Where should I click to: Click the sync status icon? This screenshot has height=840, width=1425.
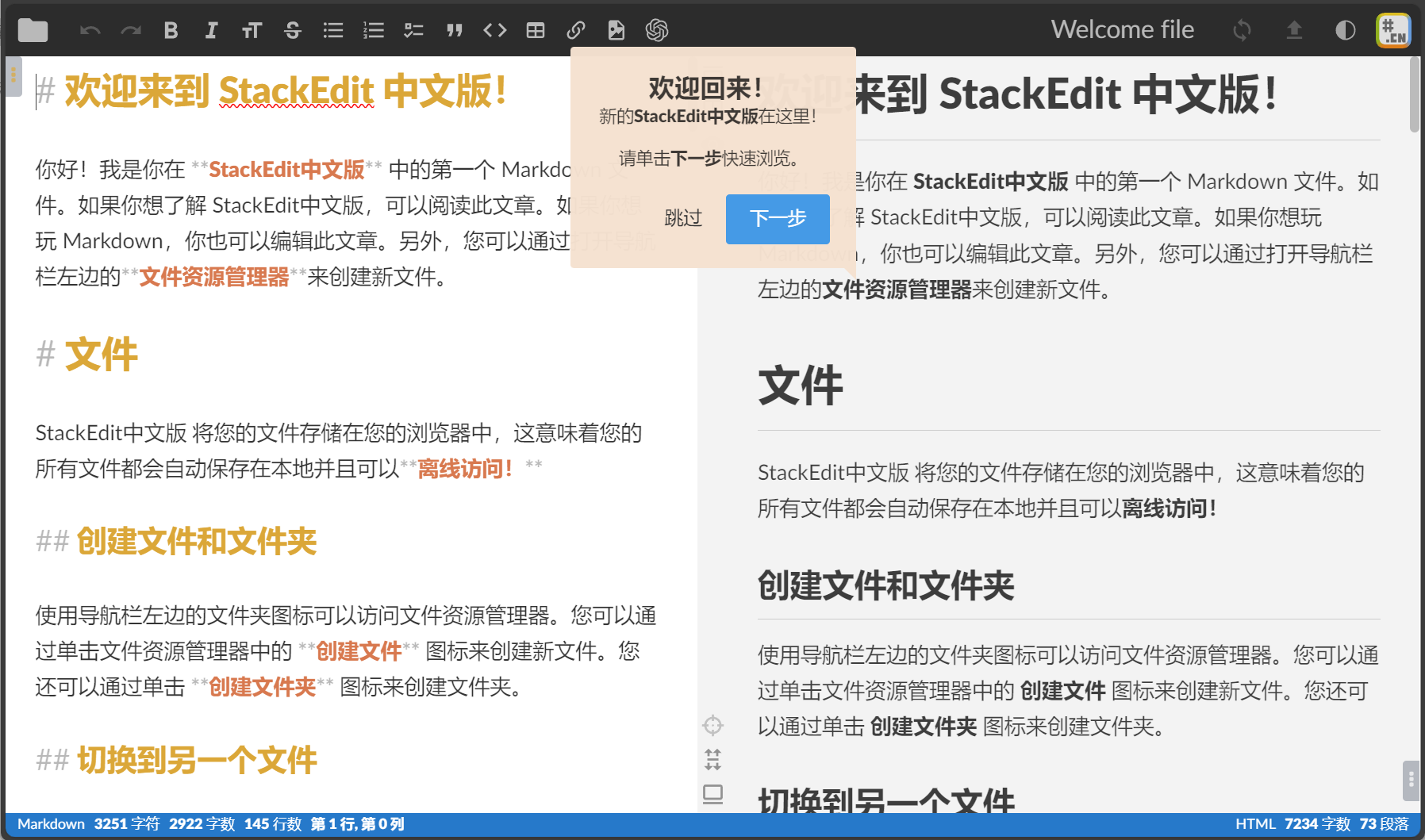click(x=1242, y=30)
